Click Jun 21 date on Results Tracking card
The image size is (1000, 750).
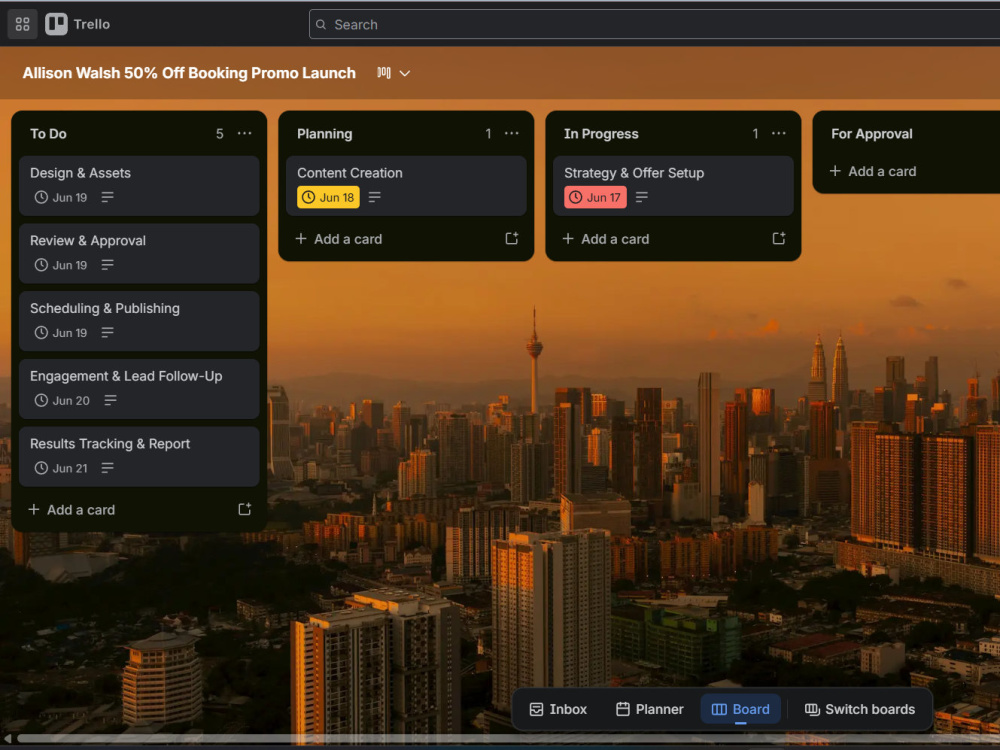click(x=70, y=468)
